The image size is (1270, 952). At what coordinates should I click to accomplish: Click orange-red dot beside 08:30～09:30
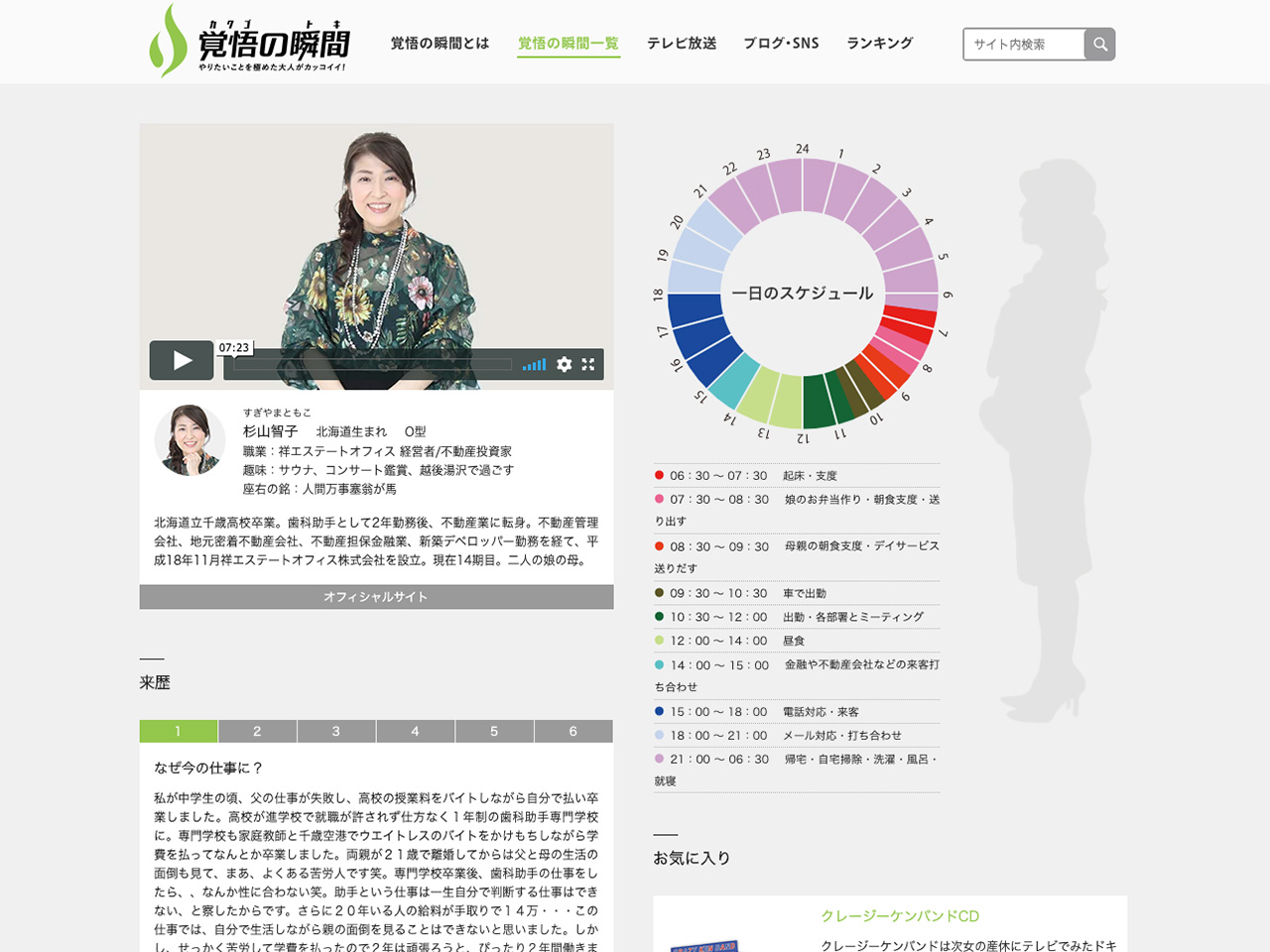[659, 545]
